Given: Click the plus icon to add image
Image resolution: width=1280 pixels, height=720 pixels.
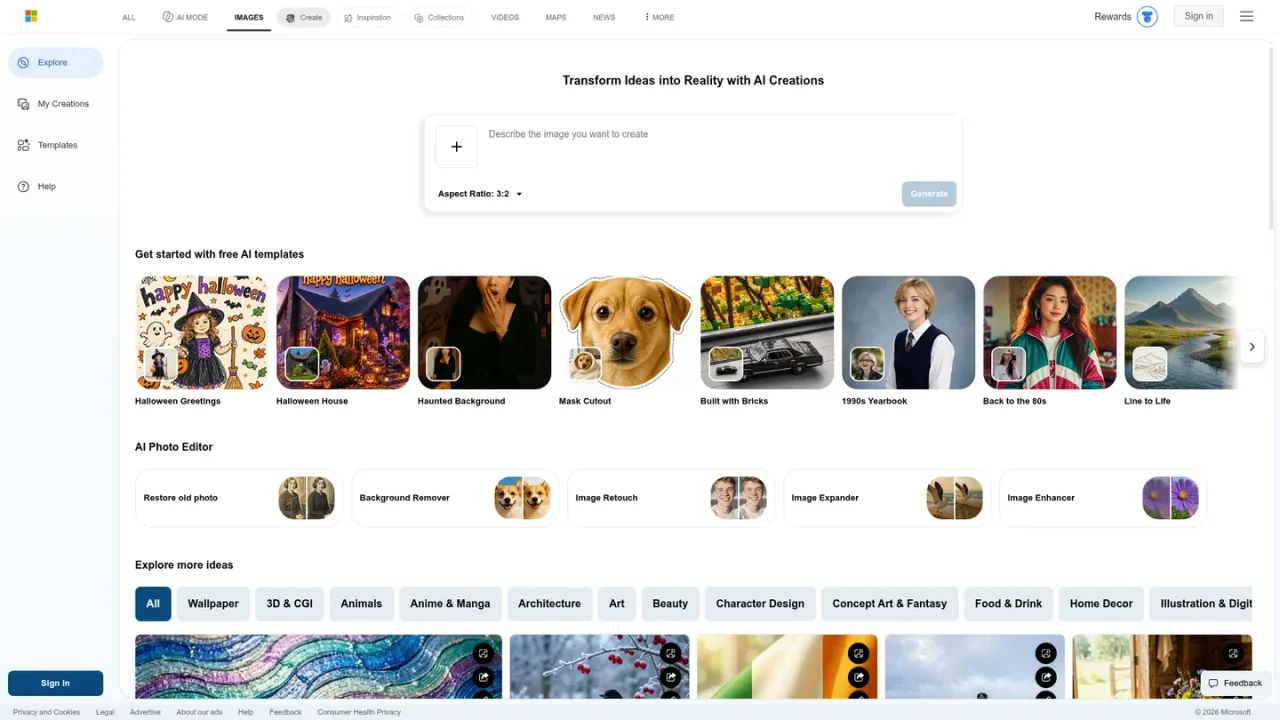Looking at the screenshot, I should point(456,147).
